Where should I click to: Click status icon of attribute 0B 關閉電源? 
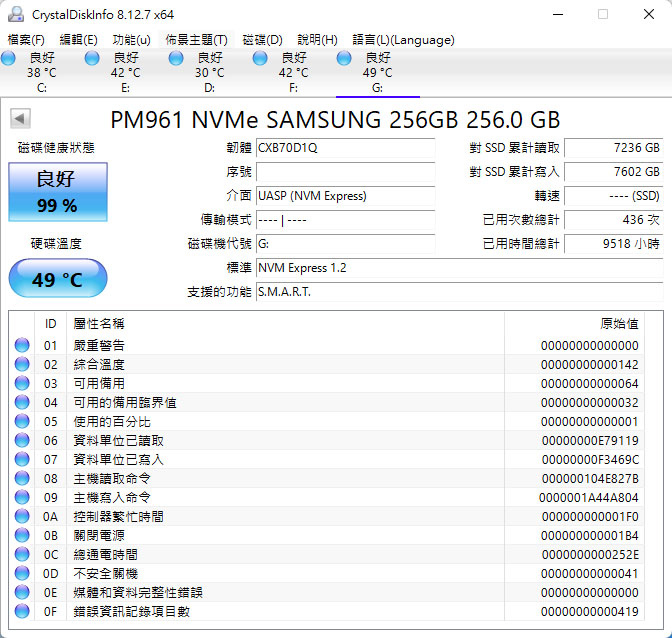pos(22,535)
